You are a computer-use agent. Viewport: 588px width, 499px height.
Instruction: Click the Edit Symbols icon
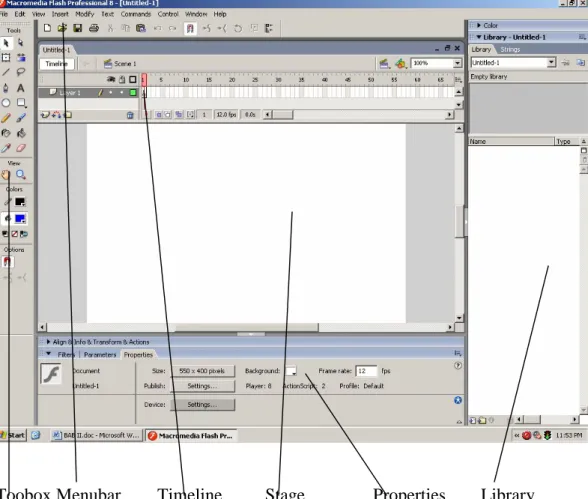click(400, 64)
